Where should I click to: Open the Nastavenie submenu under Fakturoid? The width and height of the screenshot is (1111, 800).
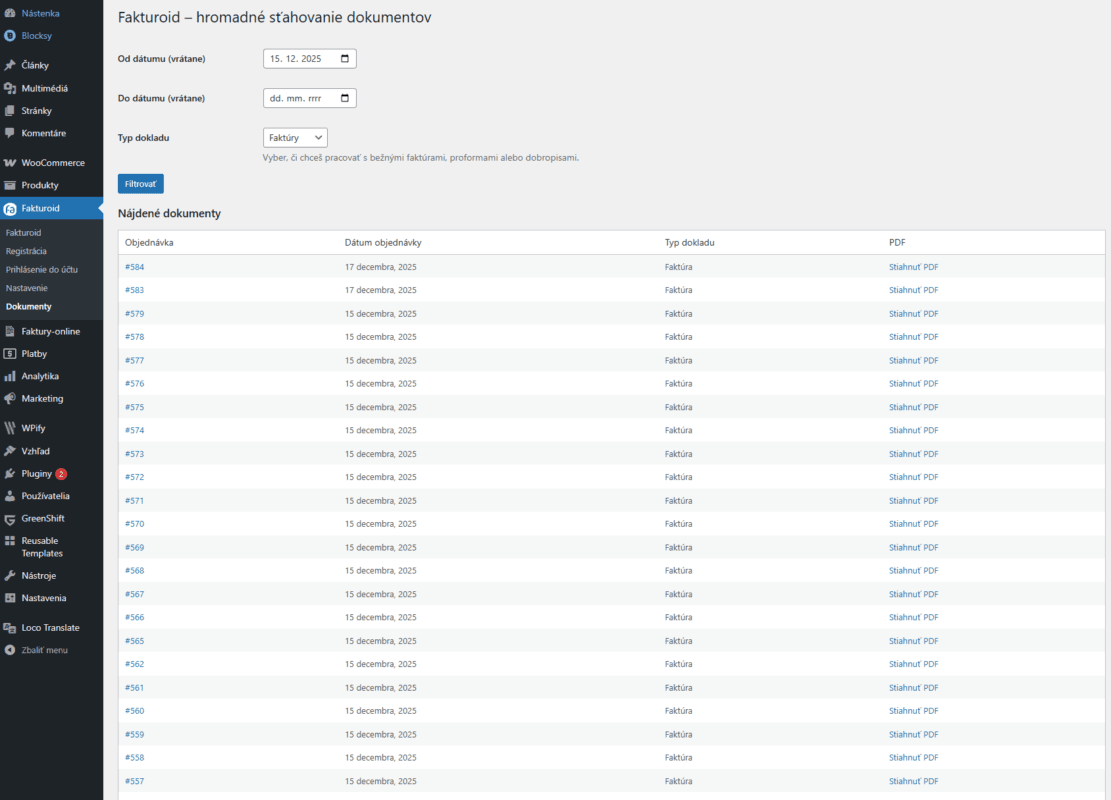[25, 288]
